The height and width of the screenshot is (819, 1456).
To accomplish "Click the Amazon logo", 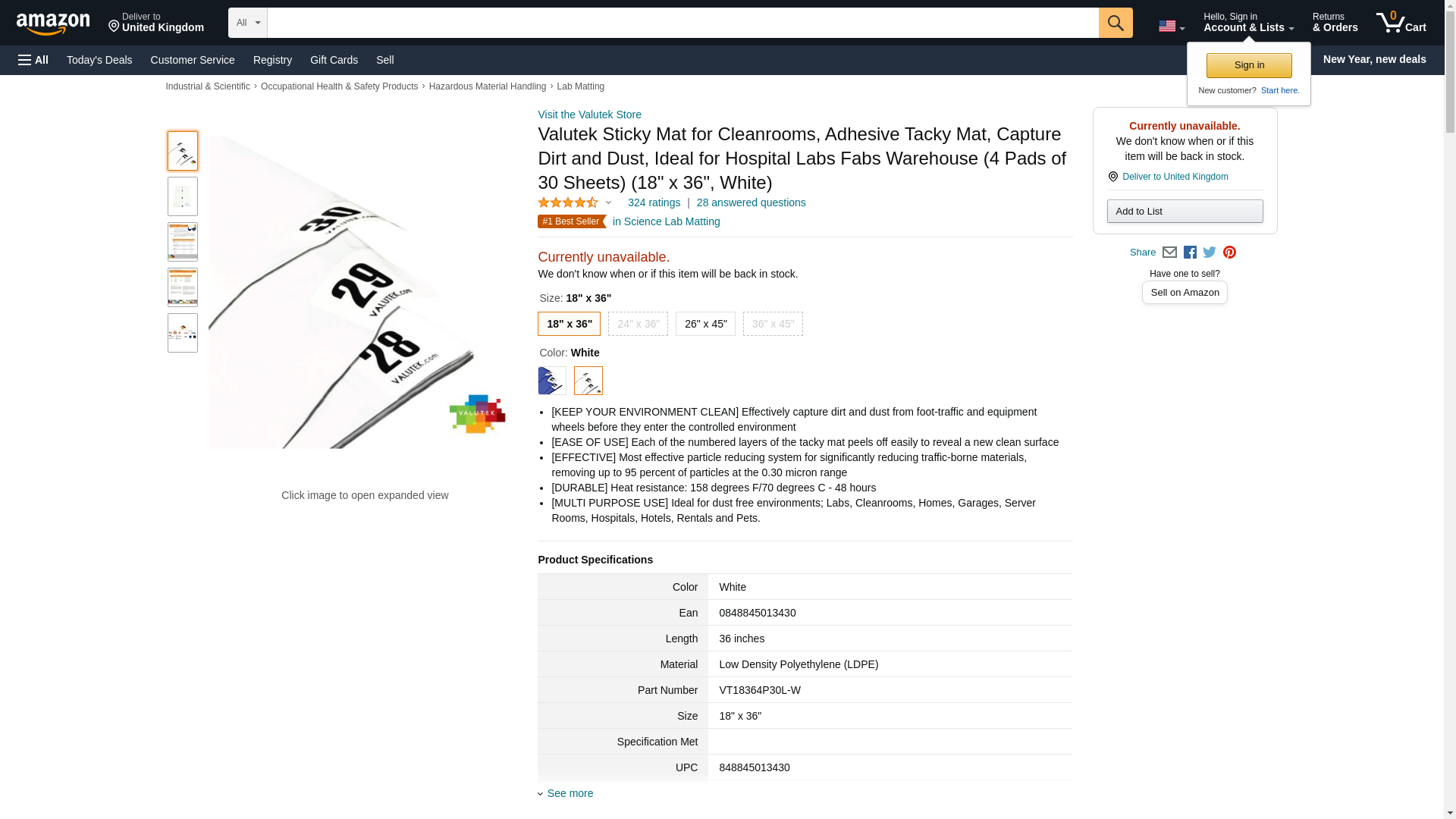I will tap(53, 24).
